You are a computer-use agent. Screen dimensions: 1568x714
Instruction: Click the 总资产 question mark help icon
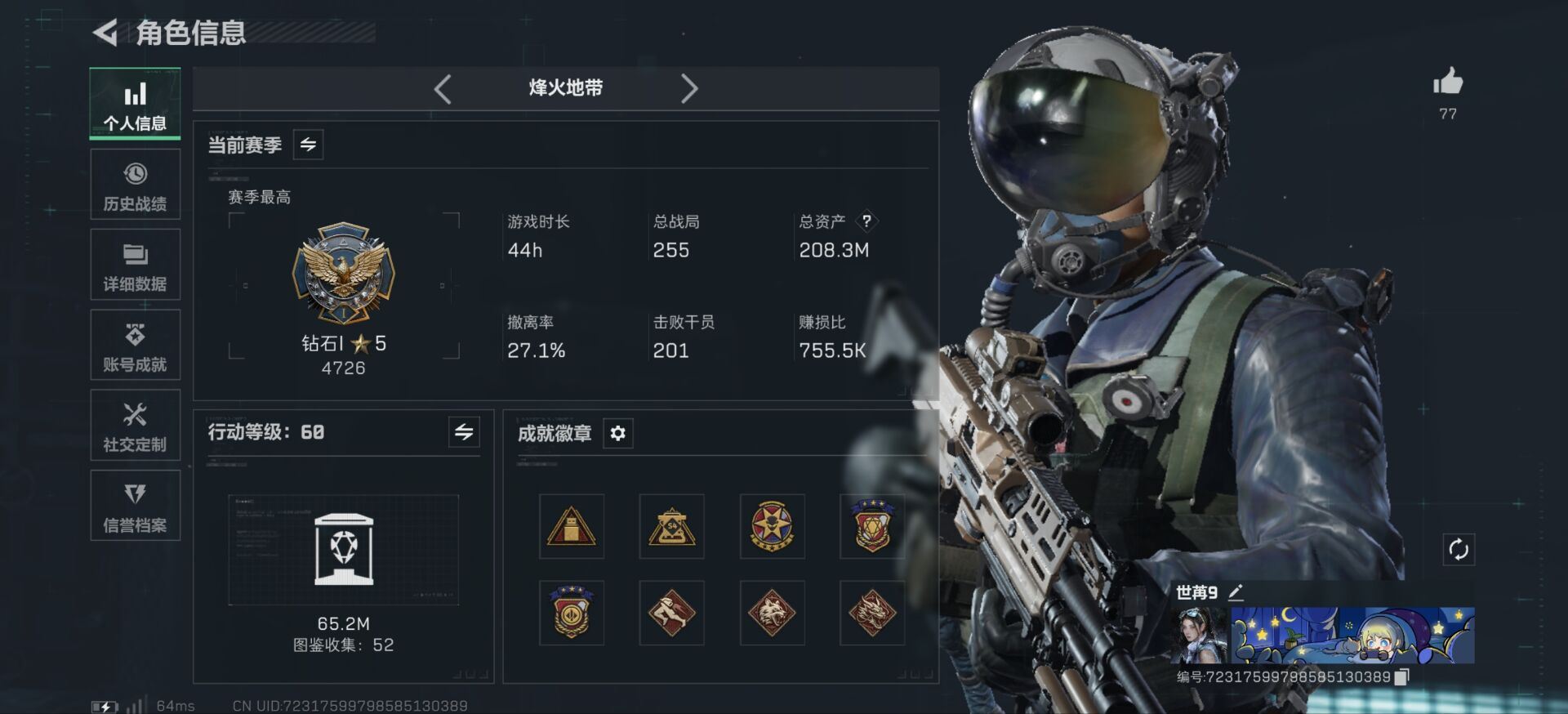[x=866, y=221]
